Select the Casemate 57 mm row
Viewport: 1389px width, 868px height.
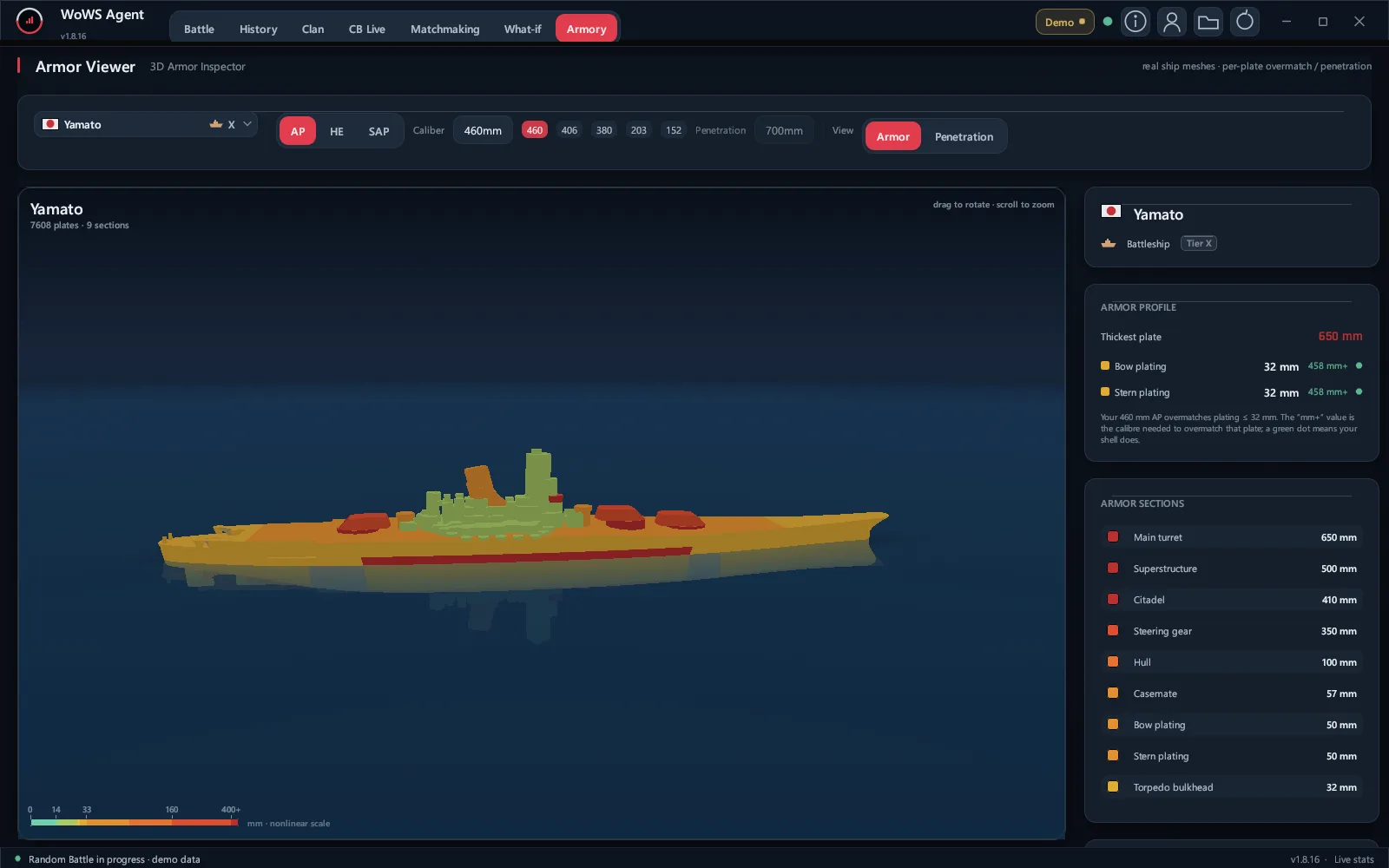click(1231, 694)
